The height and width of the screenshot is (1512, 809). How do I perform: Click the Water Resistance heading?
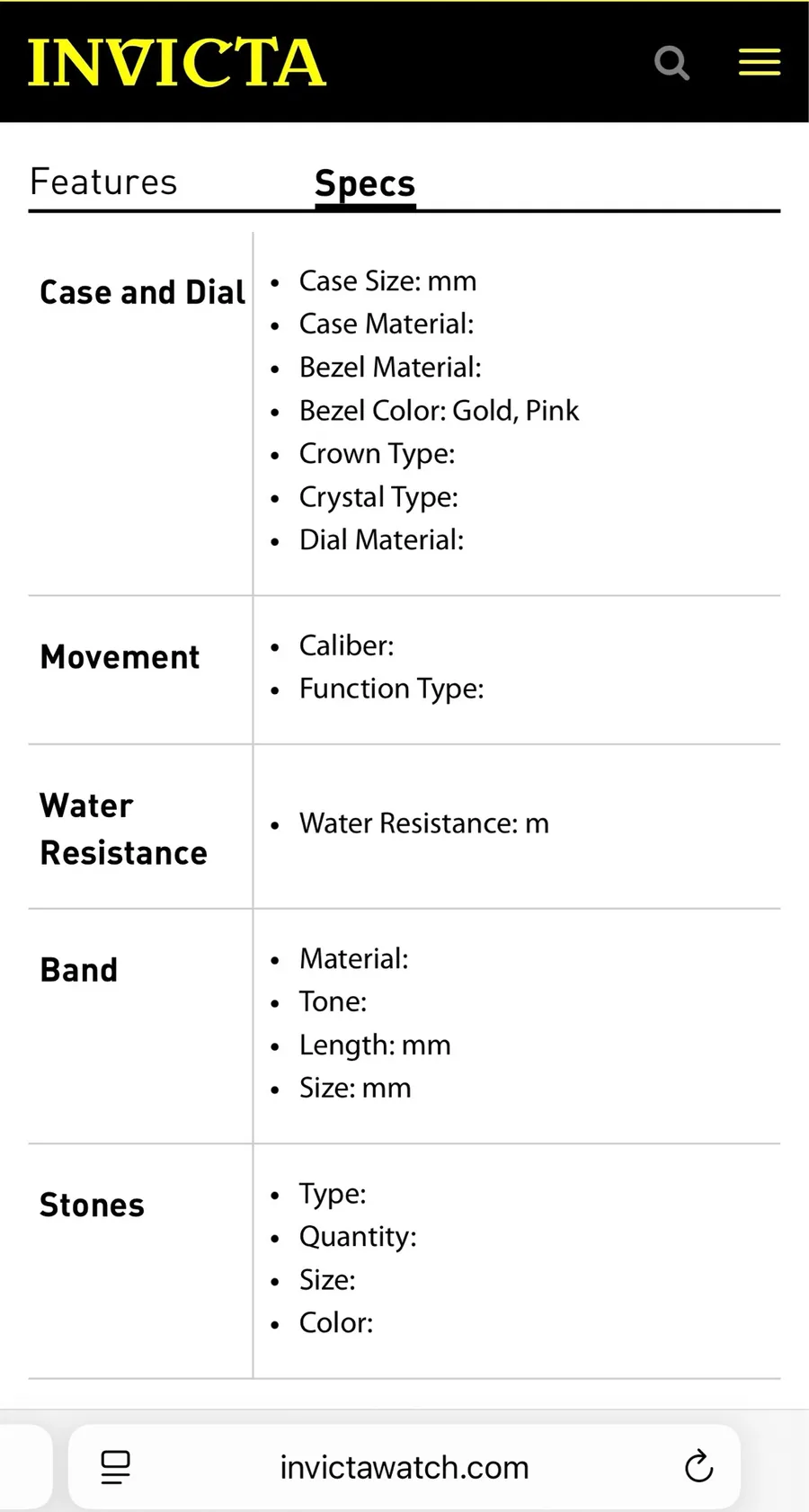coord(123,829)
